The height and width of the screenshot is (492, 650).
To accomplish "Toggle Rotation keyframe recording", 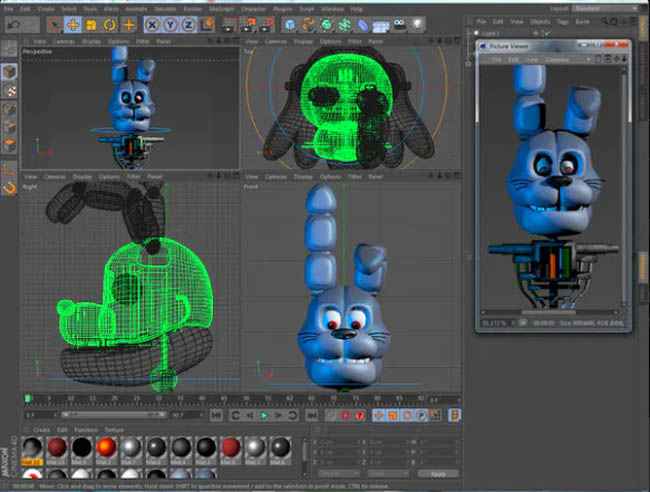I will tap(407, 415).
